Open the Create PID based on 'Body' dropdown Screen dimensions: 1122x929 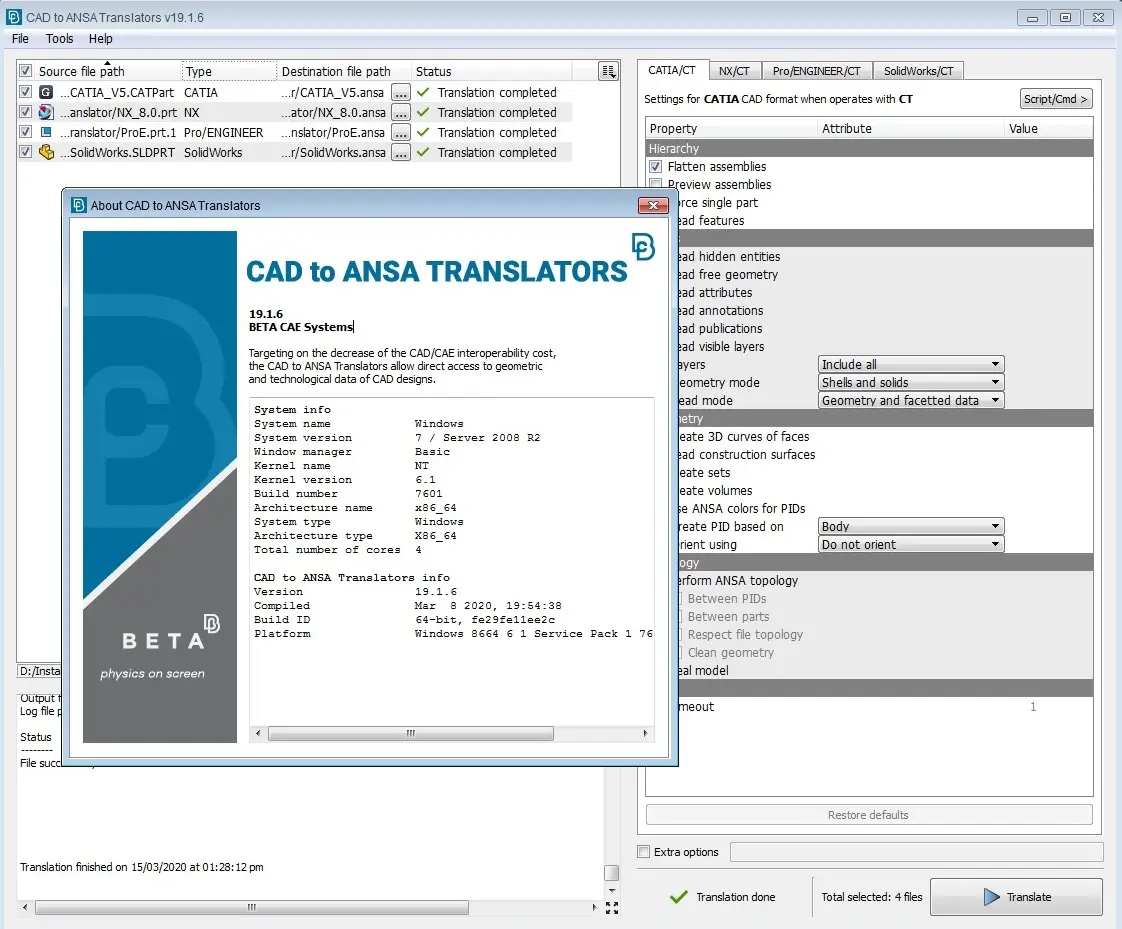tap(911, 527)
